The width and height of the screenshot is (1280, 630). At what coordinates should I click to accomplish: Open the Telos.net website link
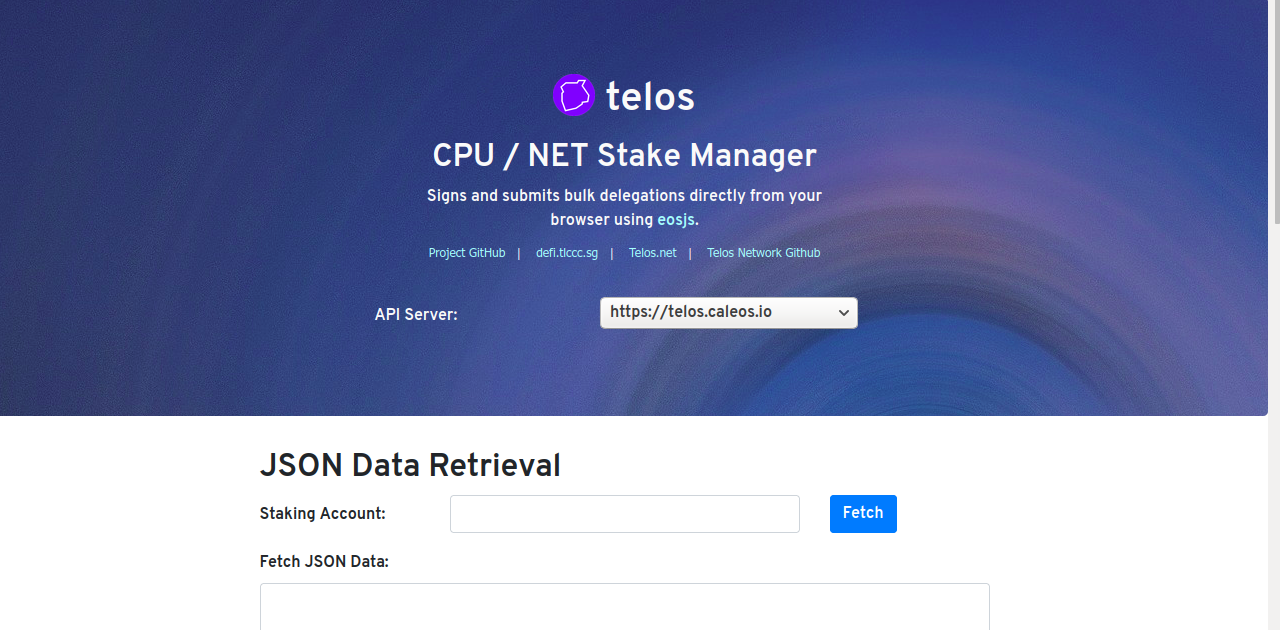click(652, 253)
